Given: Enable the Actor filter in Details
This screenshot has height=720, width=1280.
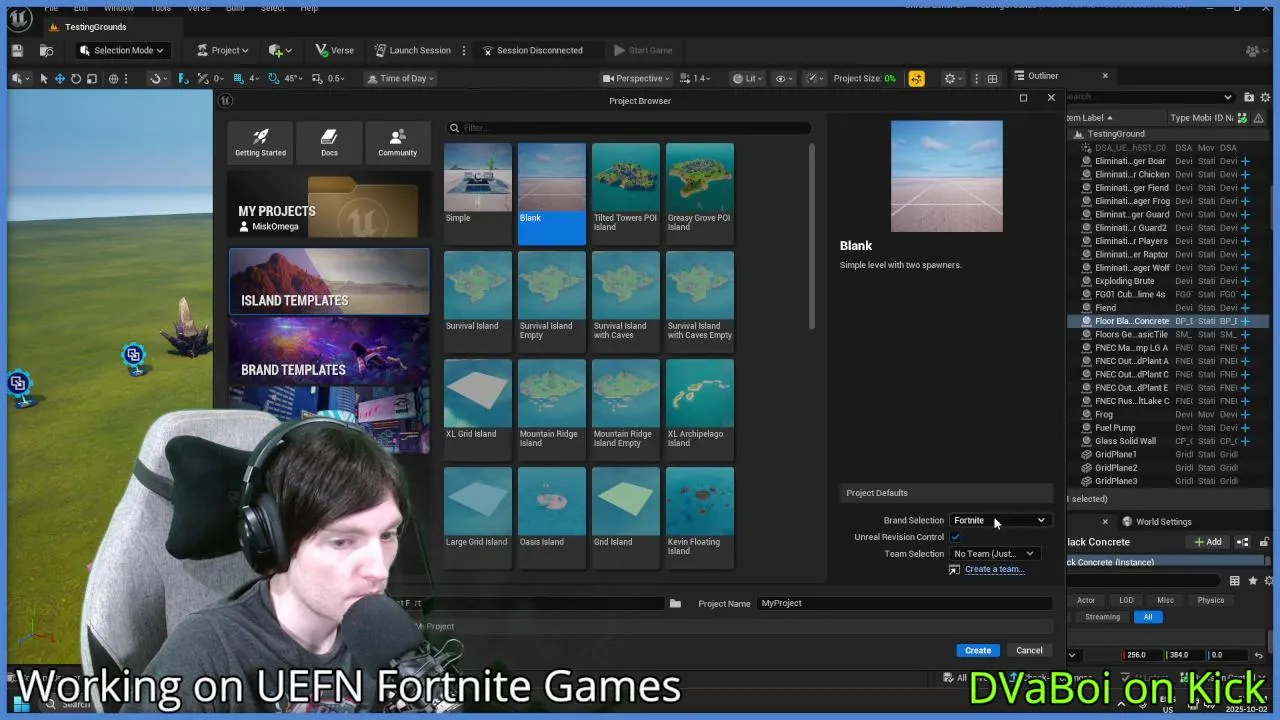Looking at the screenshot, I should (1086, 600).
